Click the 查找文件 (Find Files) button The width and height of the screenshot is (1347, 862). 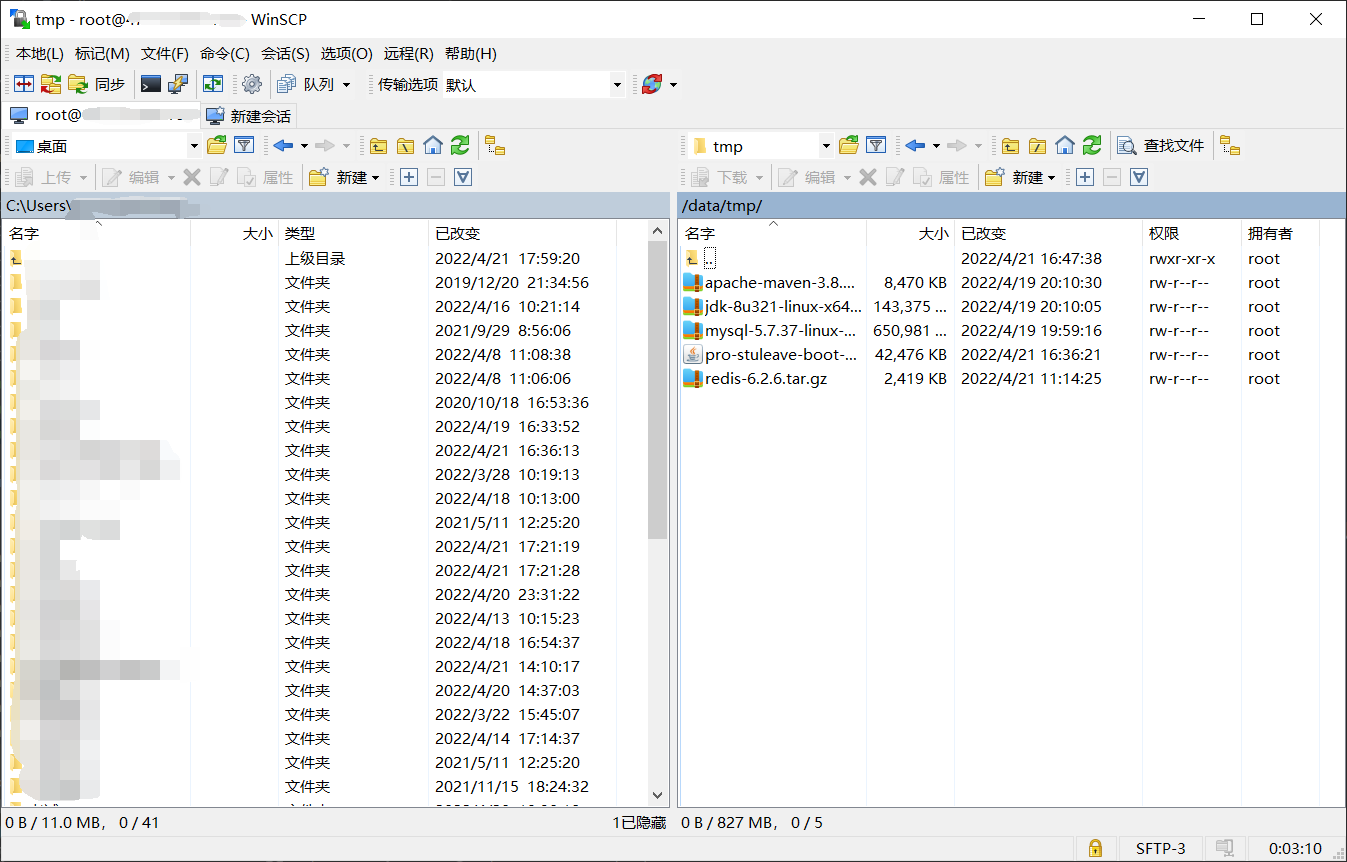coord(1161,146)
